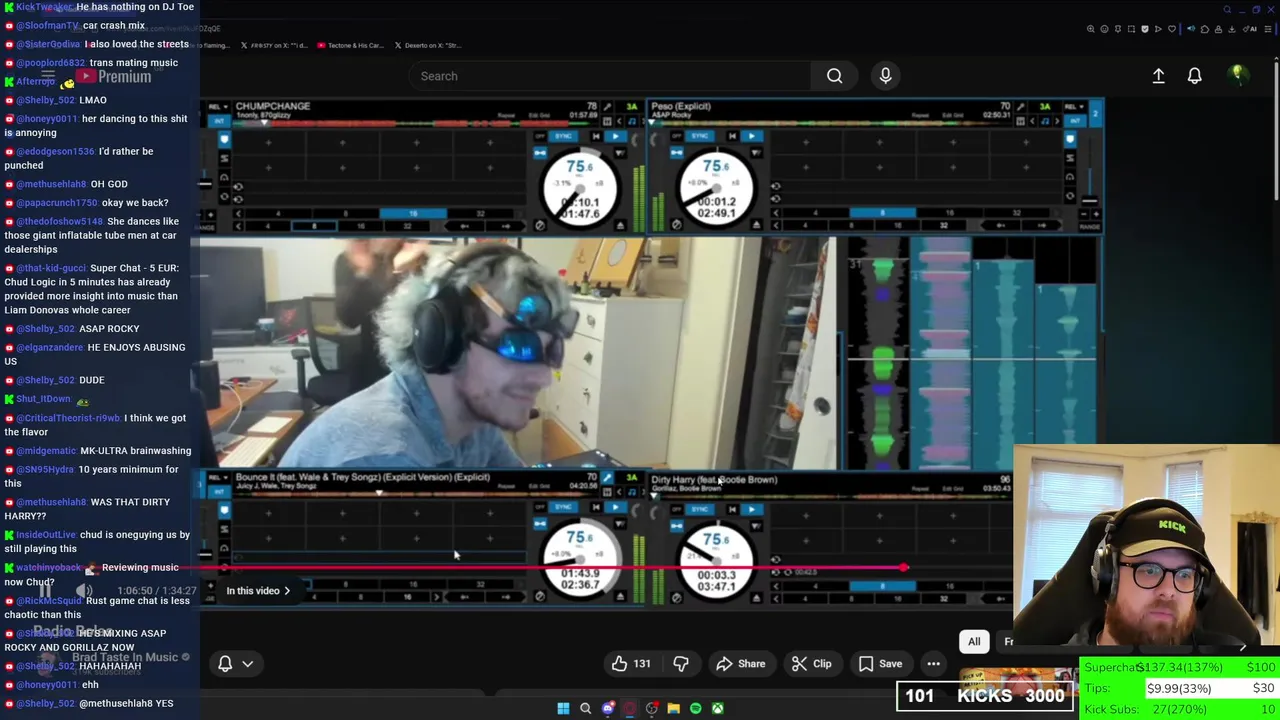
Task: Click the Dirty Harry (feat. Bootie Brown) title
Action: coord(714,480)
